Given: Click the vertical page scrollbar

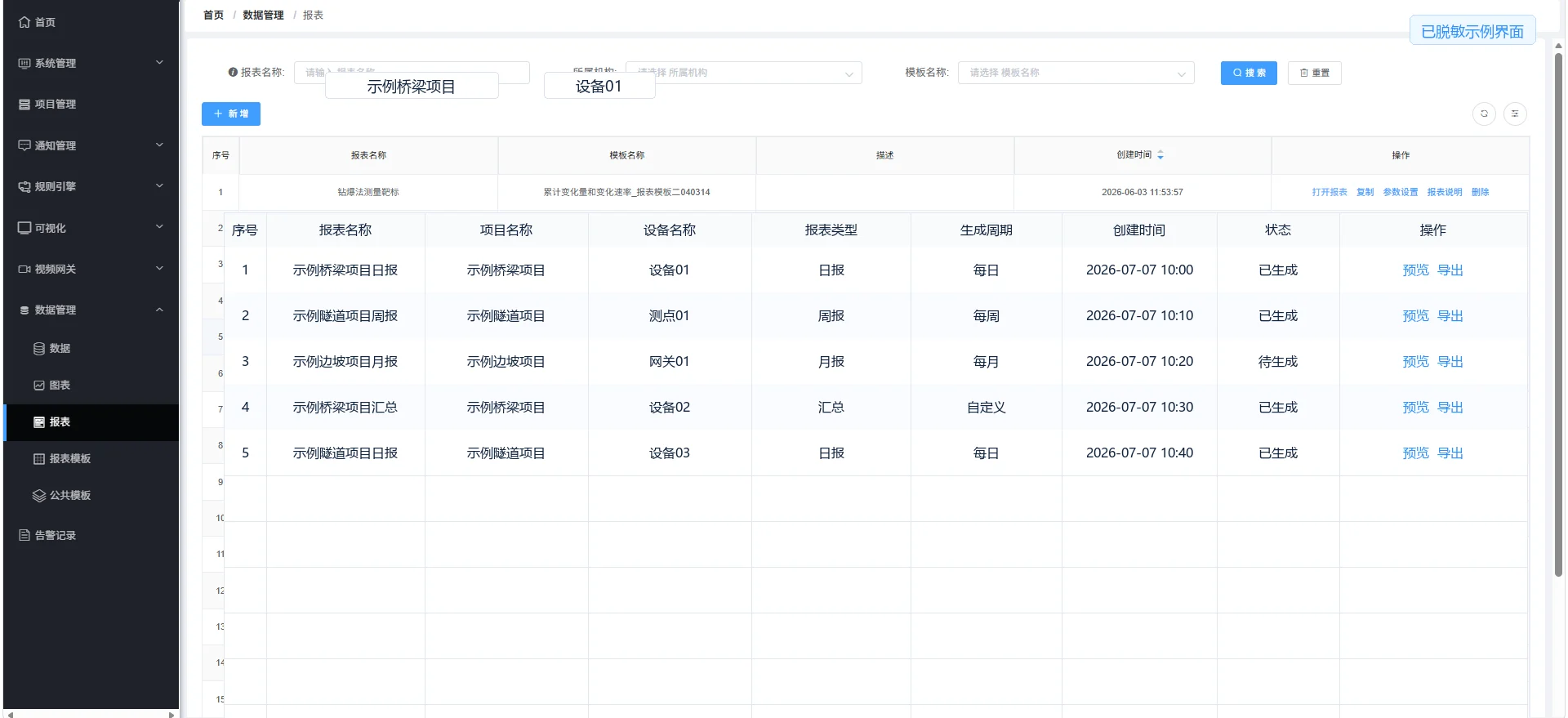Looking at the screenshot, I should tap(1558, 314).
